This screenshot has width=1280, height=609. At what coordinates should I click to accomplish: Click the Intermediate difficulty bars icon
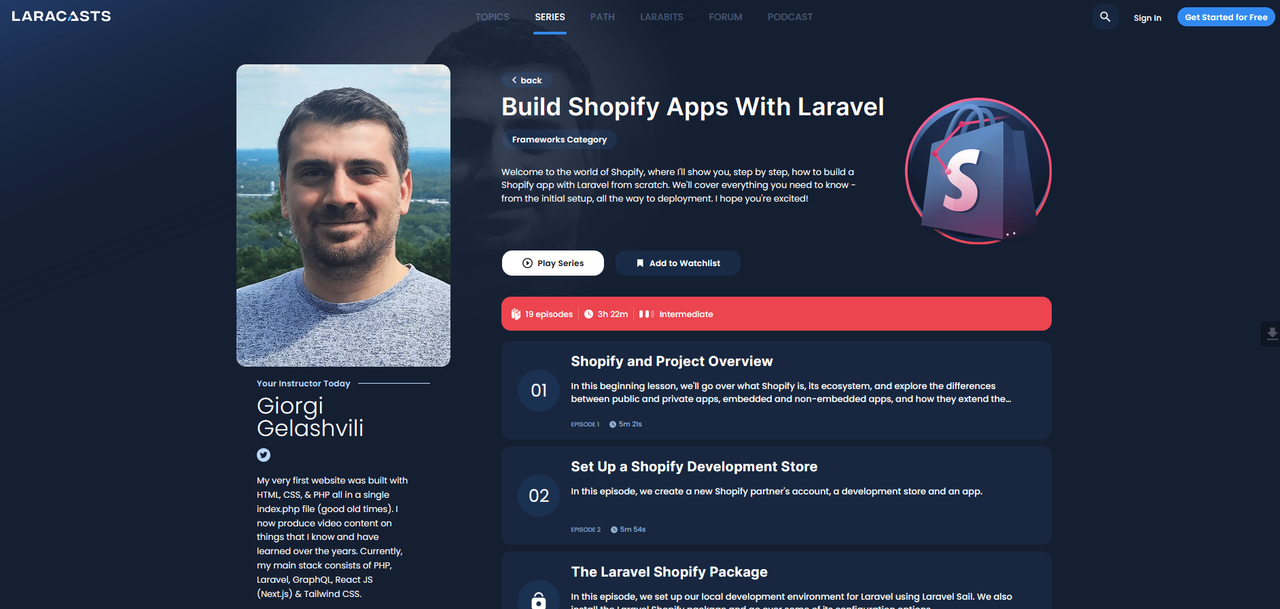coord(647,314)
